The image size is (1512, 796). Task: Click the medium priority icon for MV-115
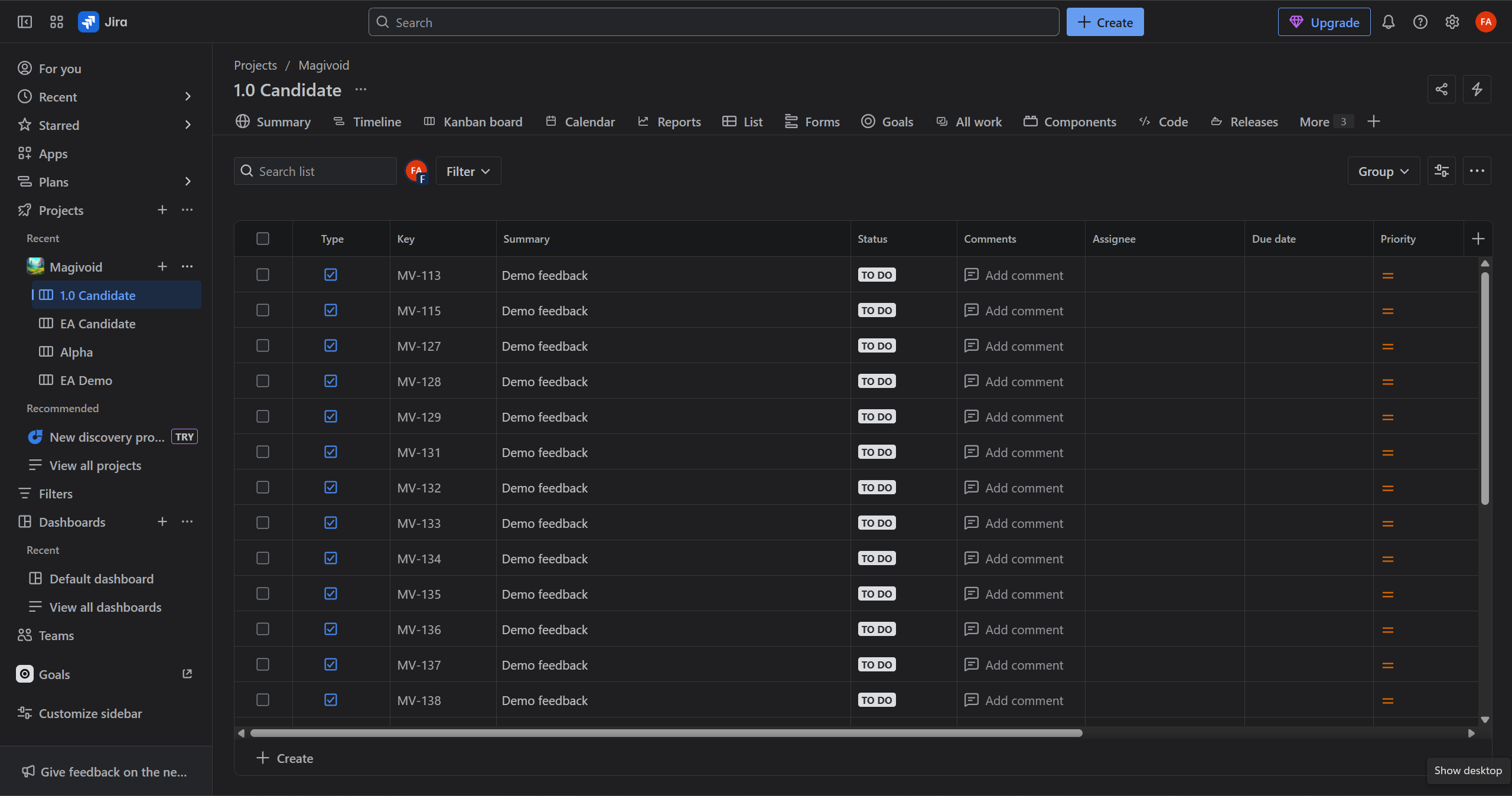(1388, 311)
